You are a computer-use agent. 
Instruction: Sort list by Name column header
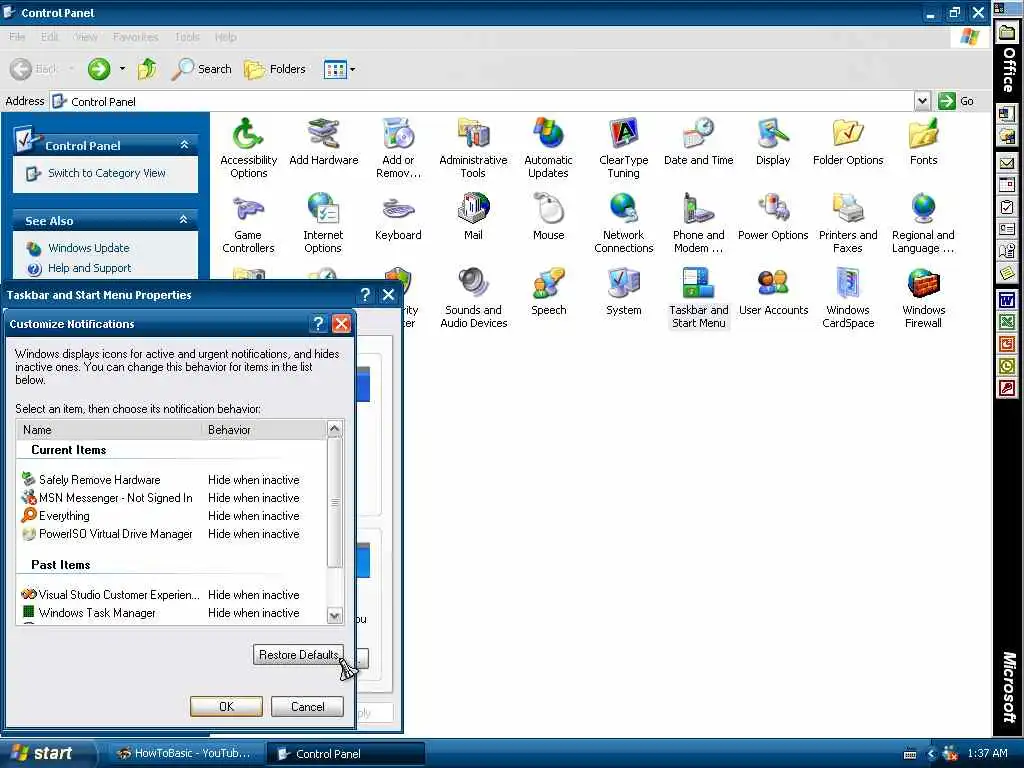(x=110, y=430)
